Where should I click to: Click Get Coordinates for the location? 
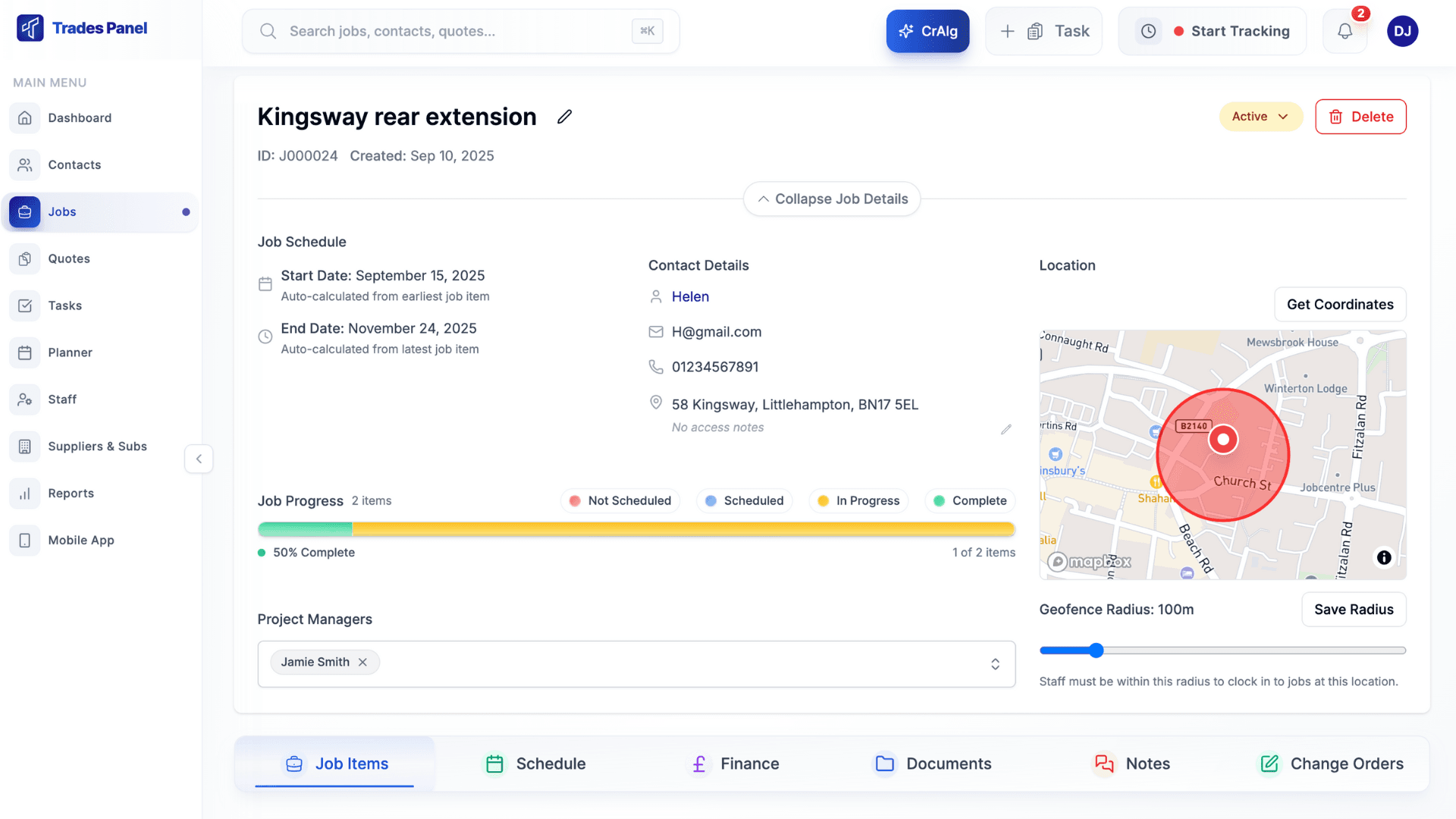pyautogui.click(x=1339, y=304)
